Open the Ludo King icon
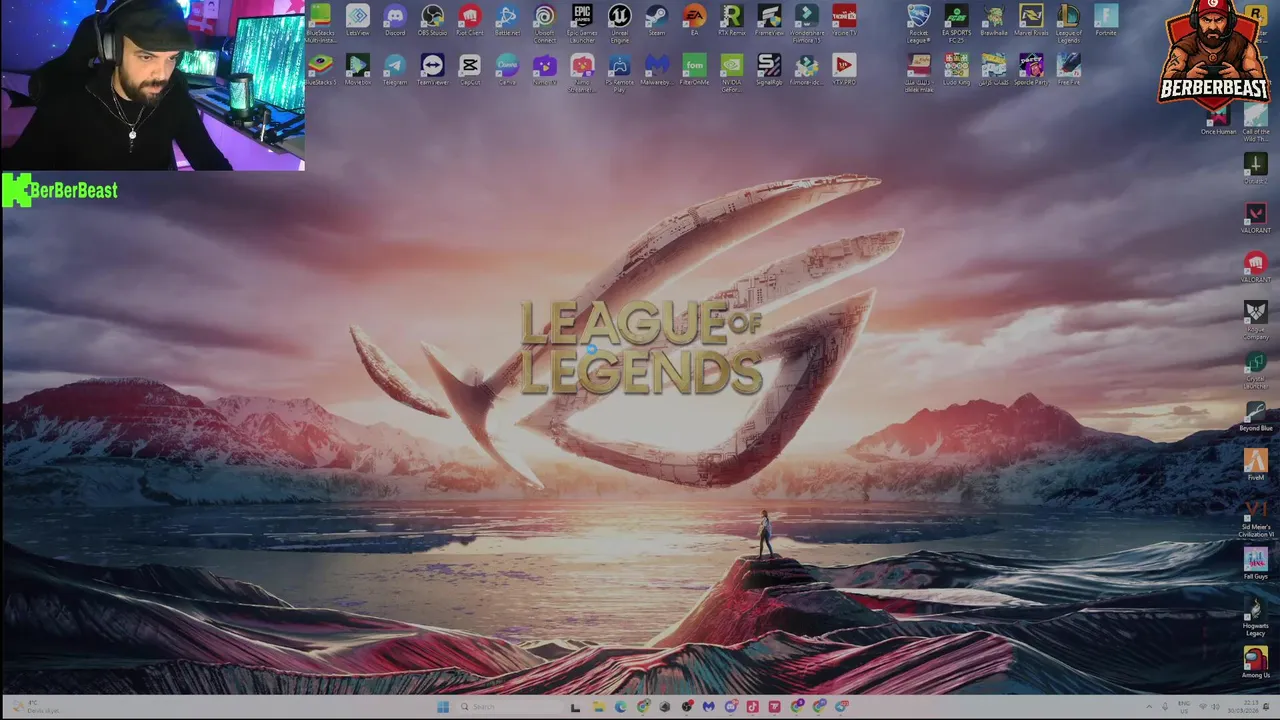Screen dimensions: 1280x720 tap(956, 69)
